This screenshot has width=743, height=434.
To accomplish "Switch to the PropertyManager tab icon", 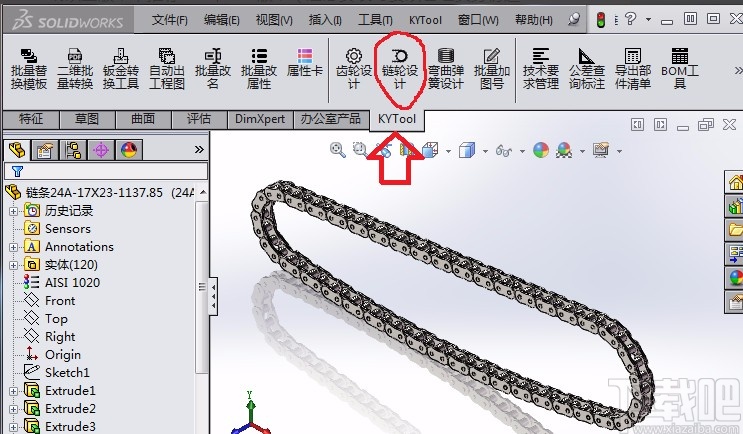I will [x=45, y=151].
